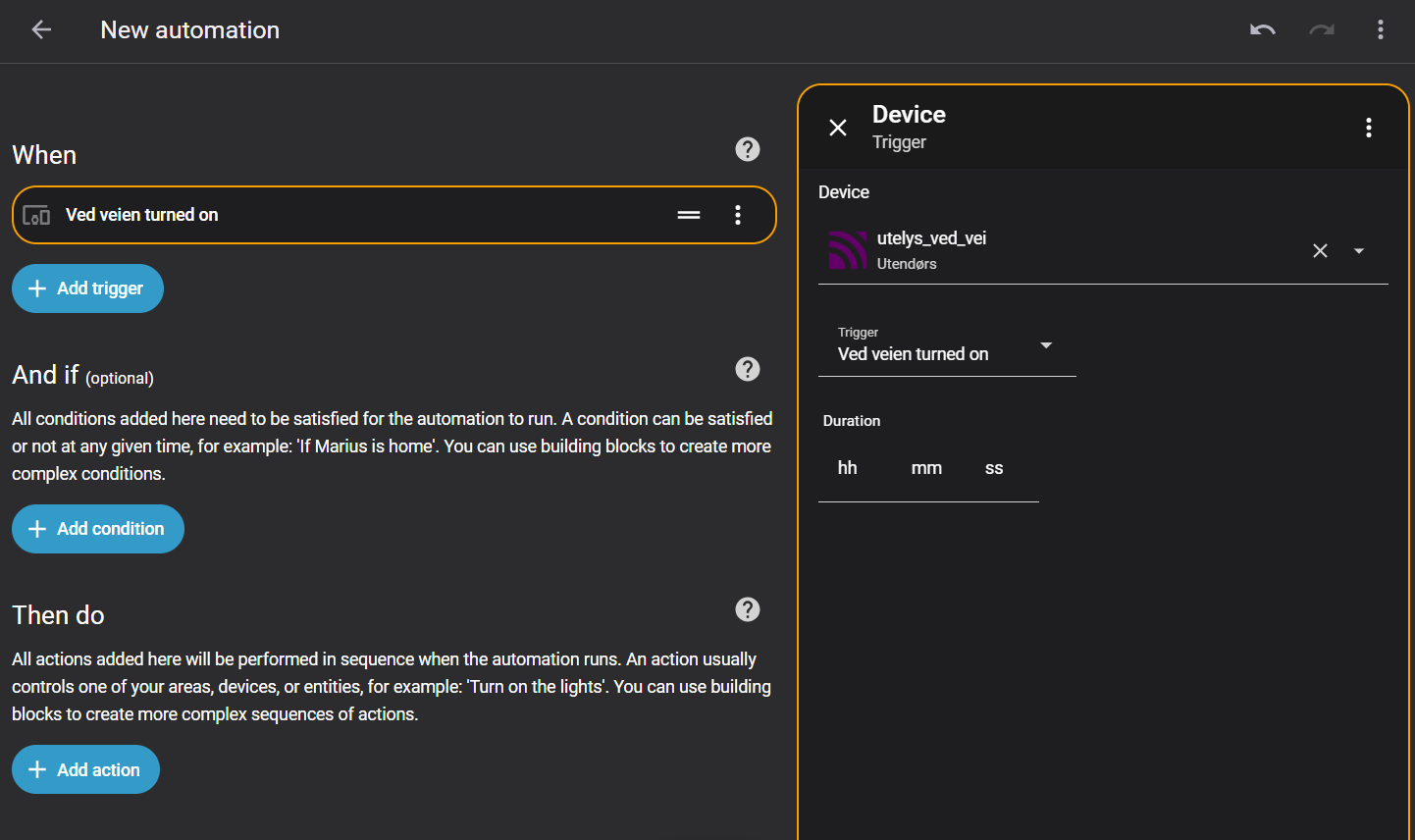Open the Ved veien trigger row menu
This screenshot has width=1415, height=840.
pyautogui.click(x=738, y=215)
